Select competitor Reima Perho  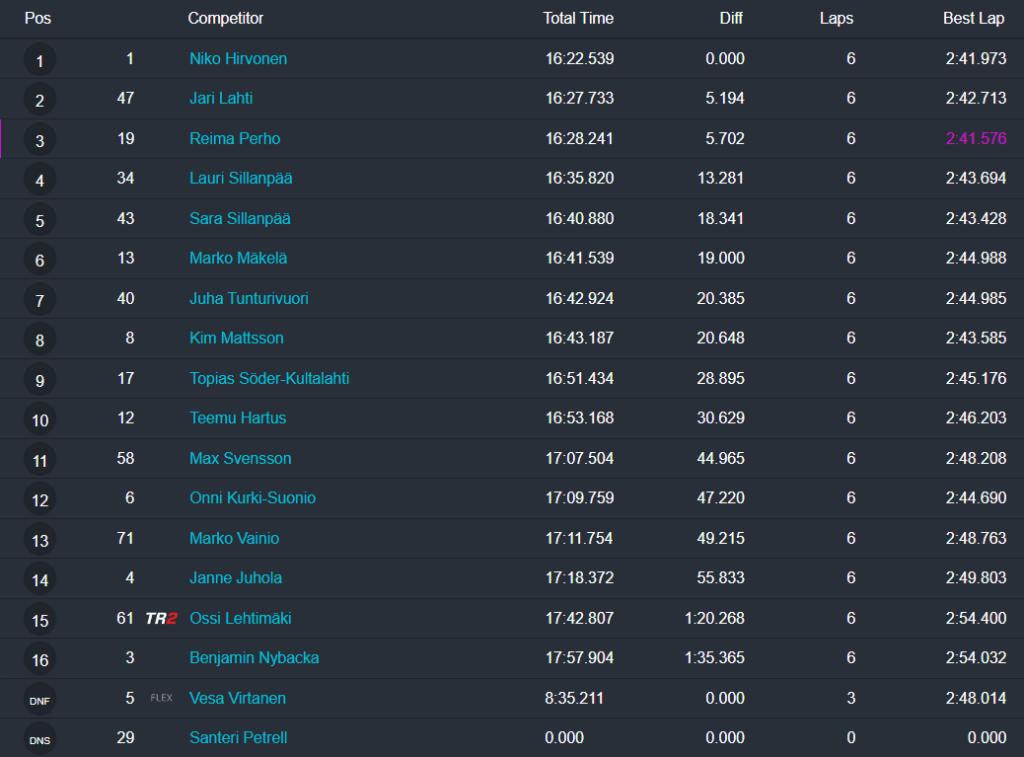tap(235, 139)
